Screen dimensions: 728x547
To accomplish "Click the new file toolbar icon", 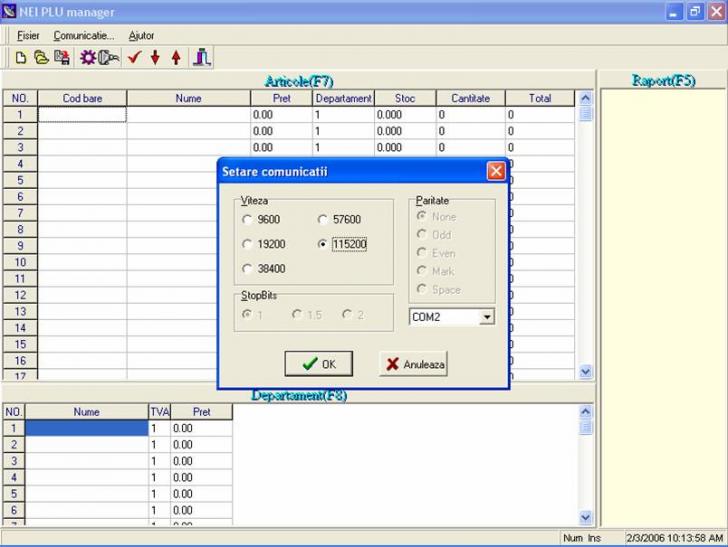I will 20,58.
